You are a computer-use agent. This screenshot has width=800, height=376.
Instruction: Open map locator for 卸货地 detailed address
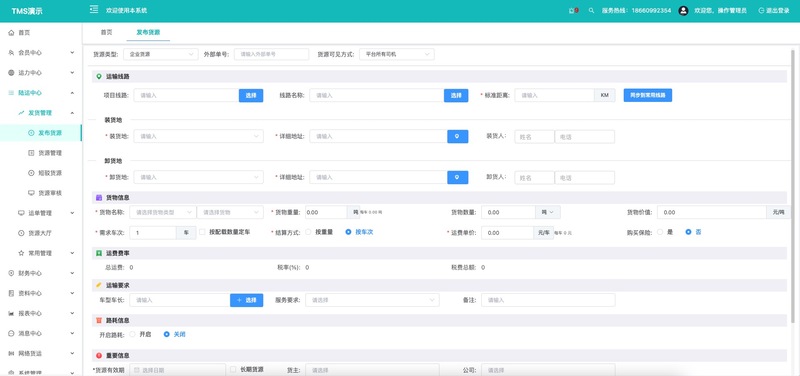458,177
